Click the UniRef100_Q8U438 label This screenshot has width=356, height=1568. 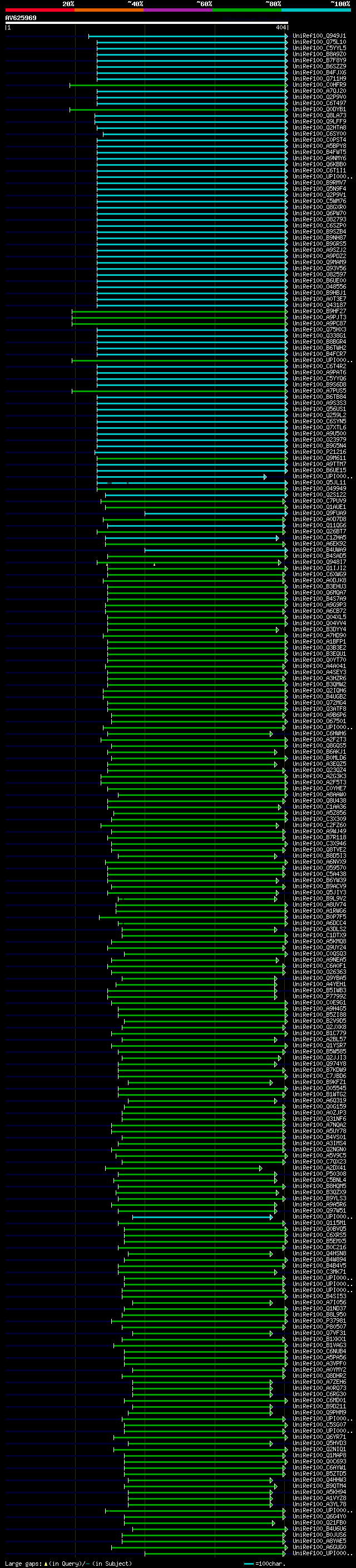pos(319,801)
